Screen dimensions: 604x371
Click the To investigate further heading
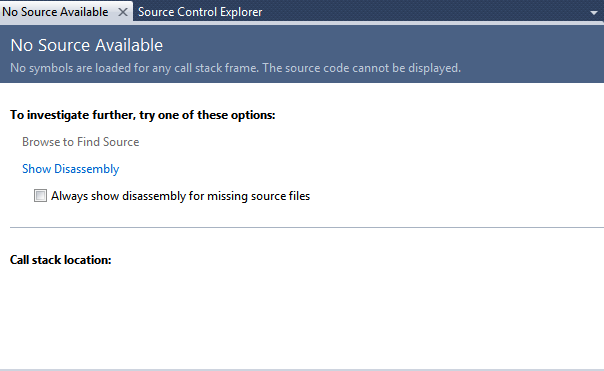click(143, 115)
